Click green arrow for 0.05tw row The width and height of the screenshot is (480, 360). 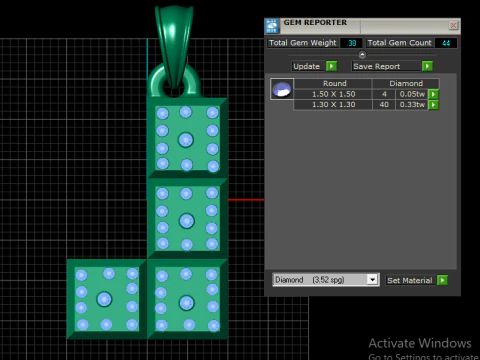point(433,94)
